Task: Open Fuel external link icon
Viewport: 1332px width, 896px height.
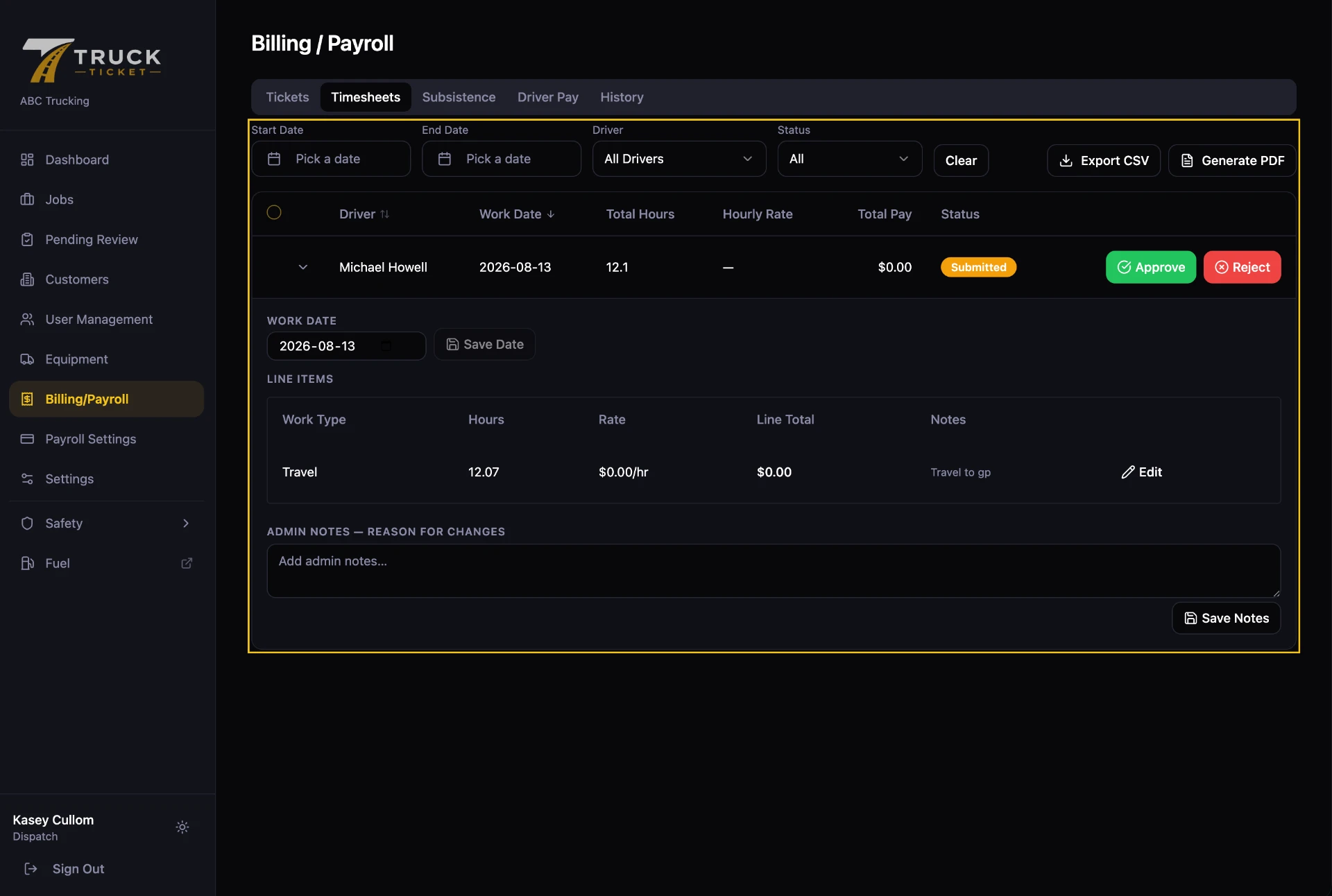Action: point(187,563)
